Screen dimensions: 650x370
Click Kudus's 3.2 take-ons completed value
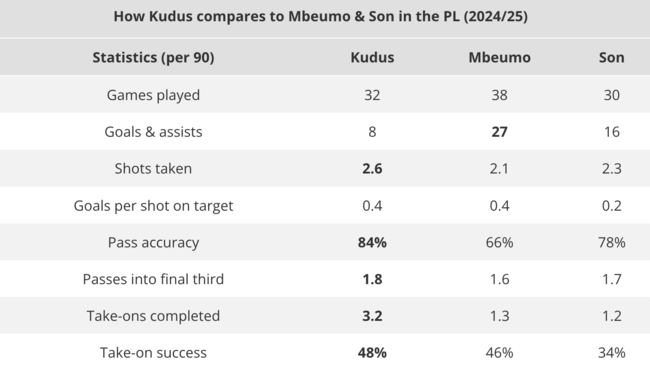372,316
